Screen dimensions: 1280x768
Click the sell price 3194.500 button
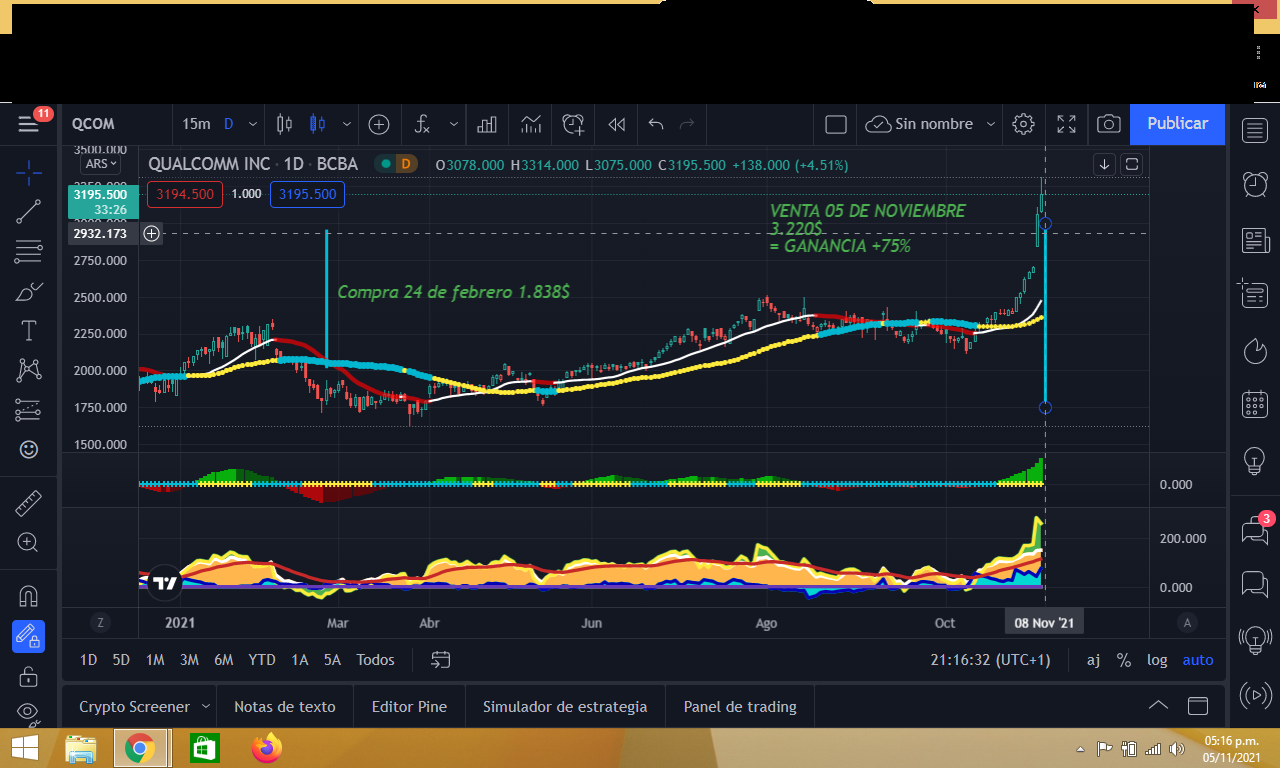[x=184, y=194]
